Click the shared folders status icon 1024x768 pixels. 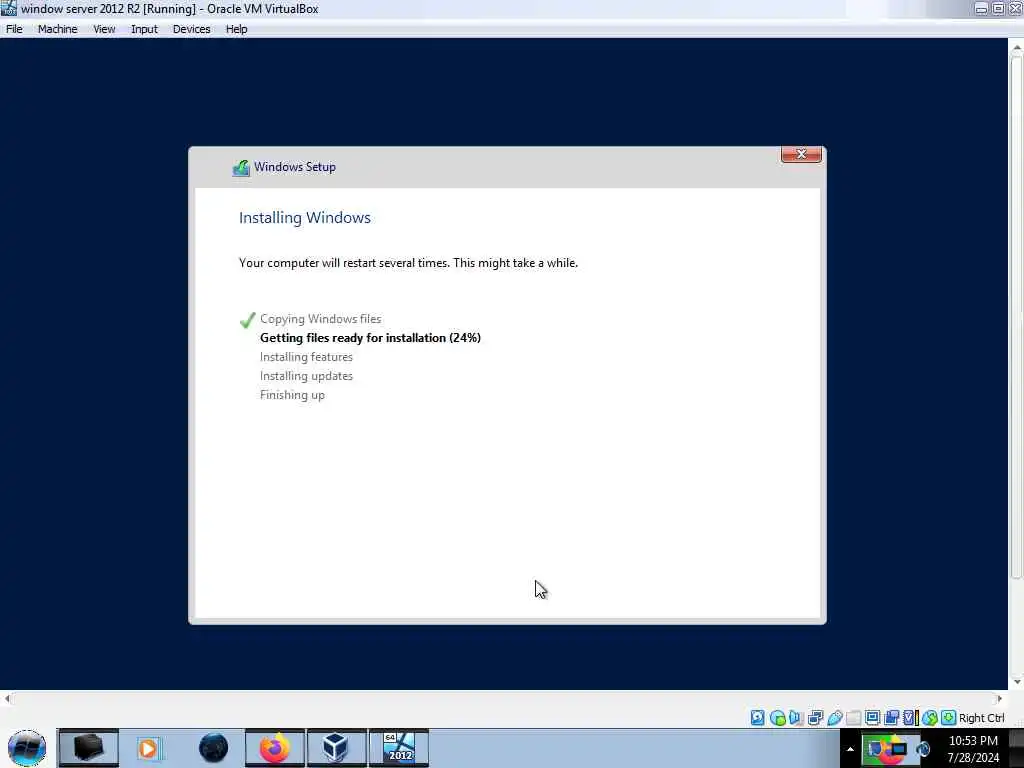click(854, 718)
